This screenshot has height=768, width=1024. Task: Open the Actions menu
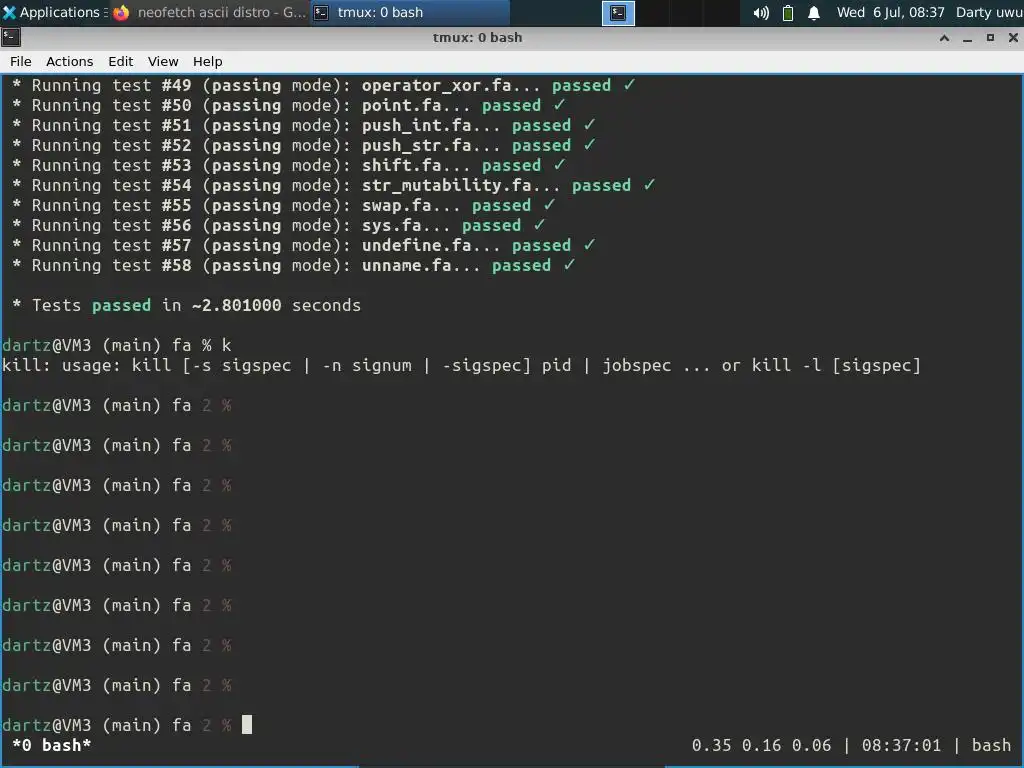pos(69,61)
